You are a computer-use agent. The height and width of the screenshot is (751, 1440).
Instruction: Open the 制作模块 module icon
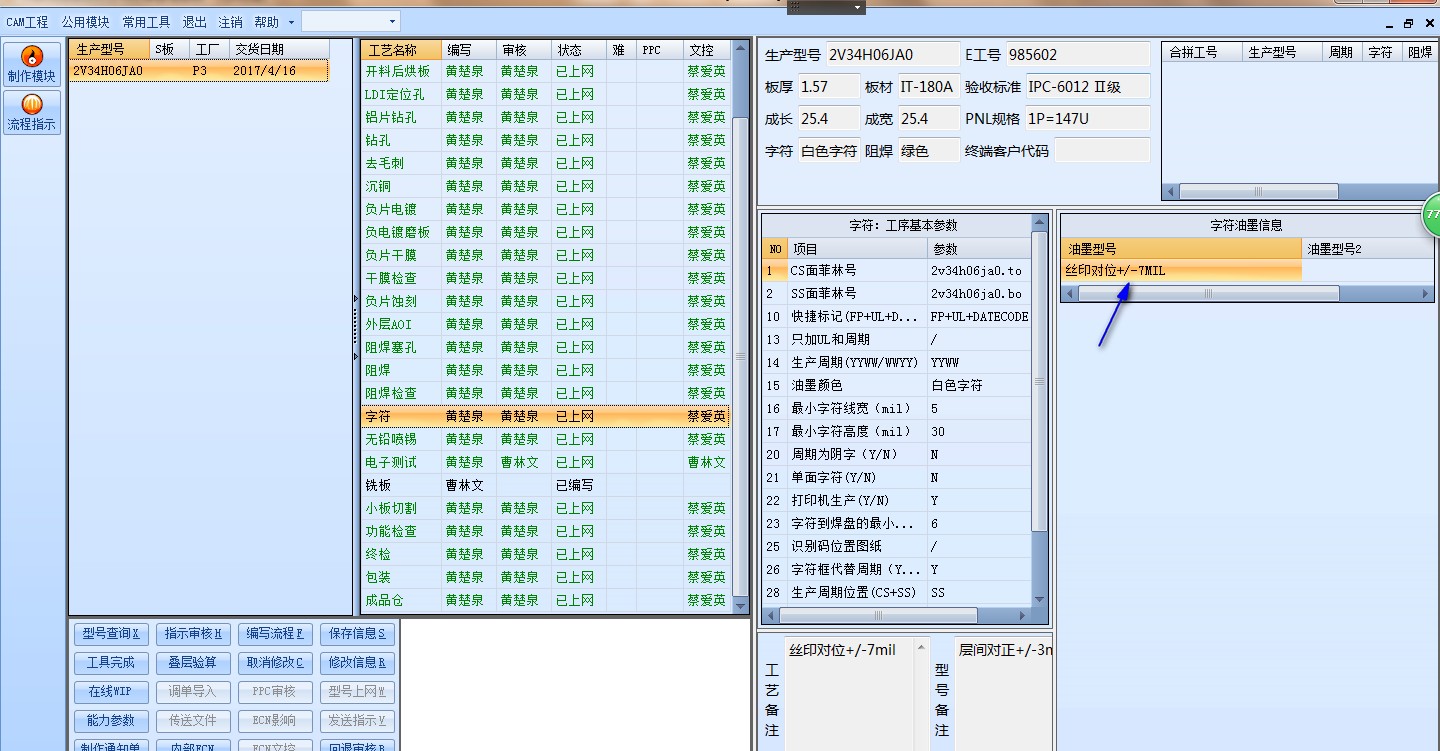tap(32, 64)
